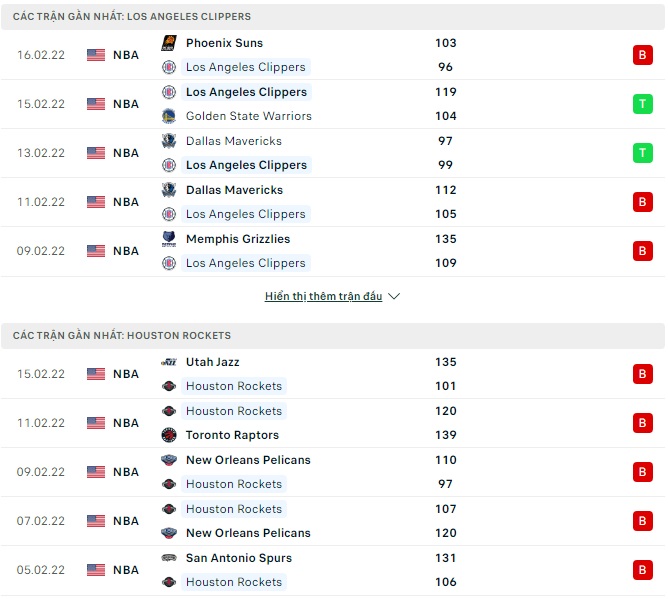Click the US flag on 16.02.22 row

click(96, 55)
